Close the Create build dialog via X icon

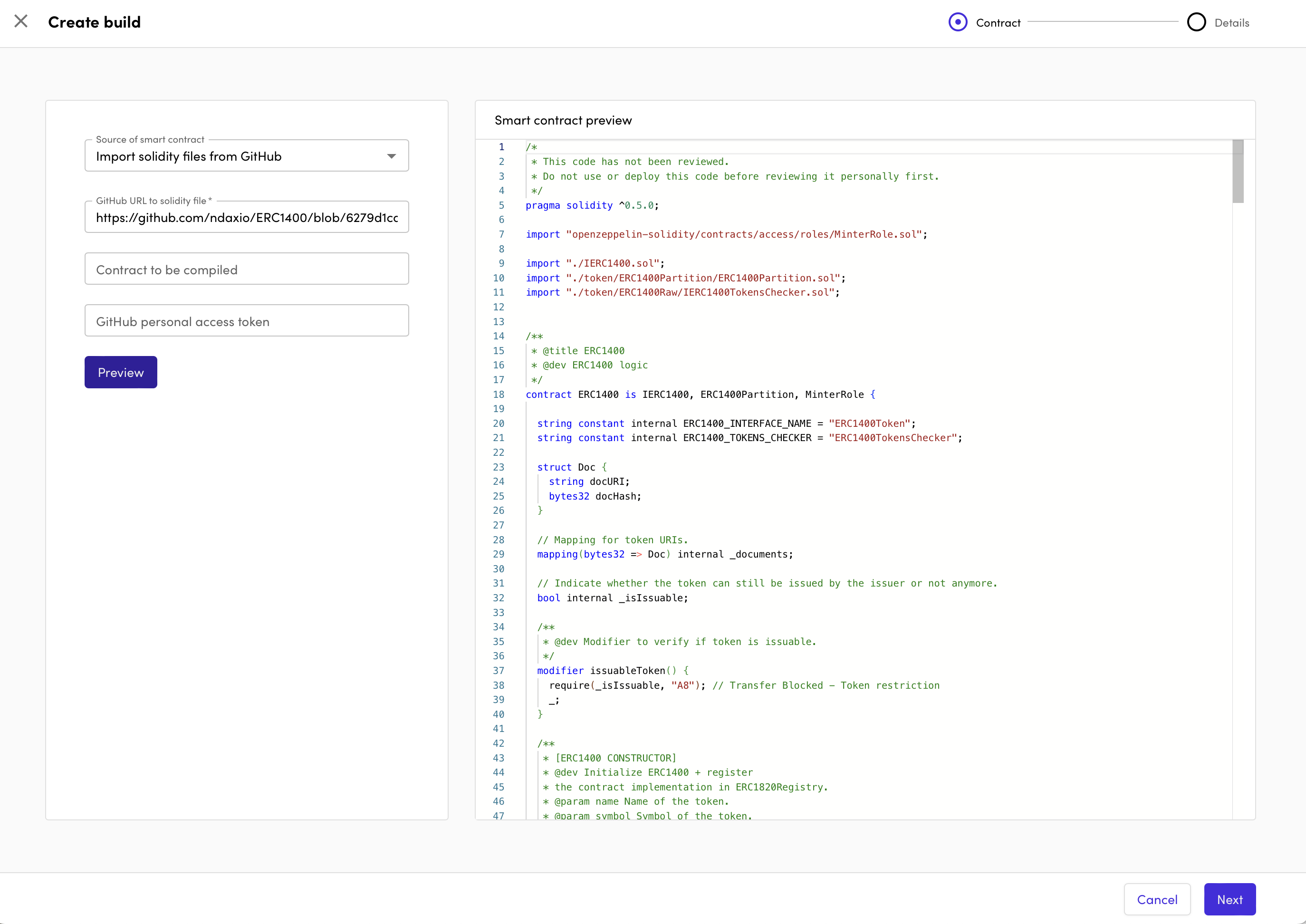point(21,21)
